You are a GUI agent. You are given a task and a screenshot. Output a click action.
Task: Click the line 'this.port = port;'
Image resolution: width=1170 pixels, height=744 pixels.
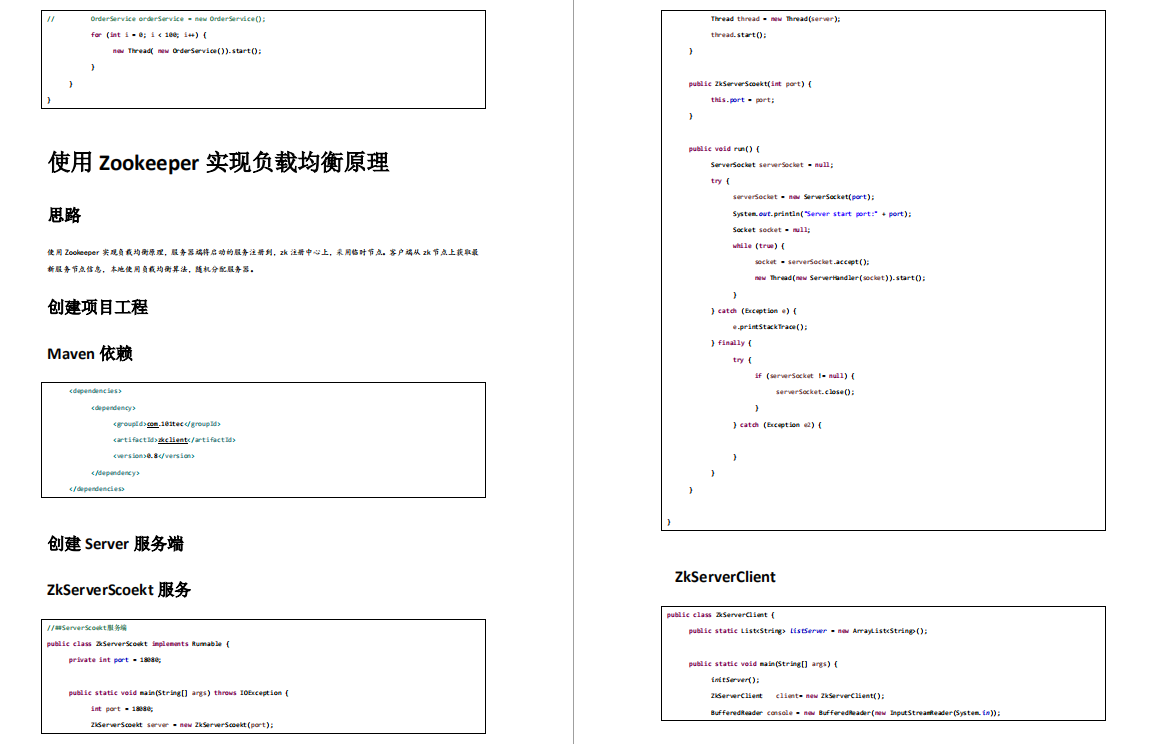[x=742, y=100]
